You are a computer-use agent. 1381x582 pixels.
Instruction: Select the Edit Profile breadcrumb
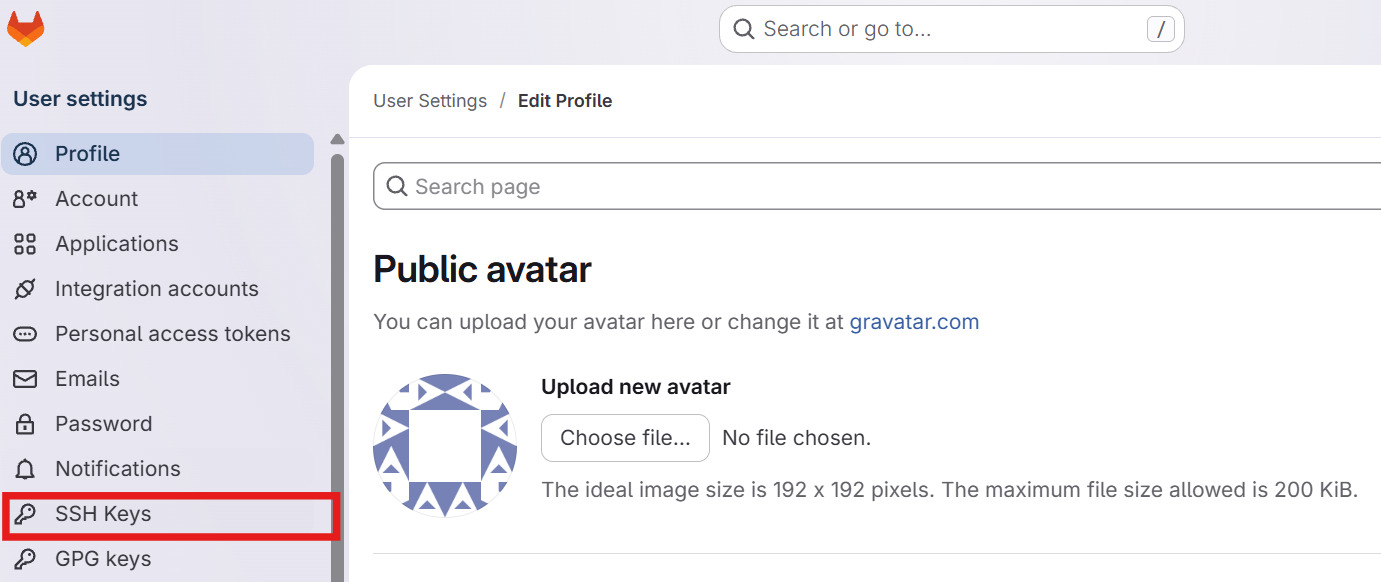click(x=565, y=100)
